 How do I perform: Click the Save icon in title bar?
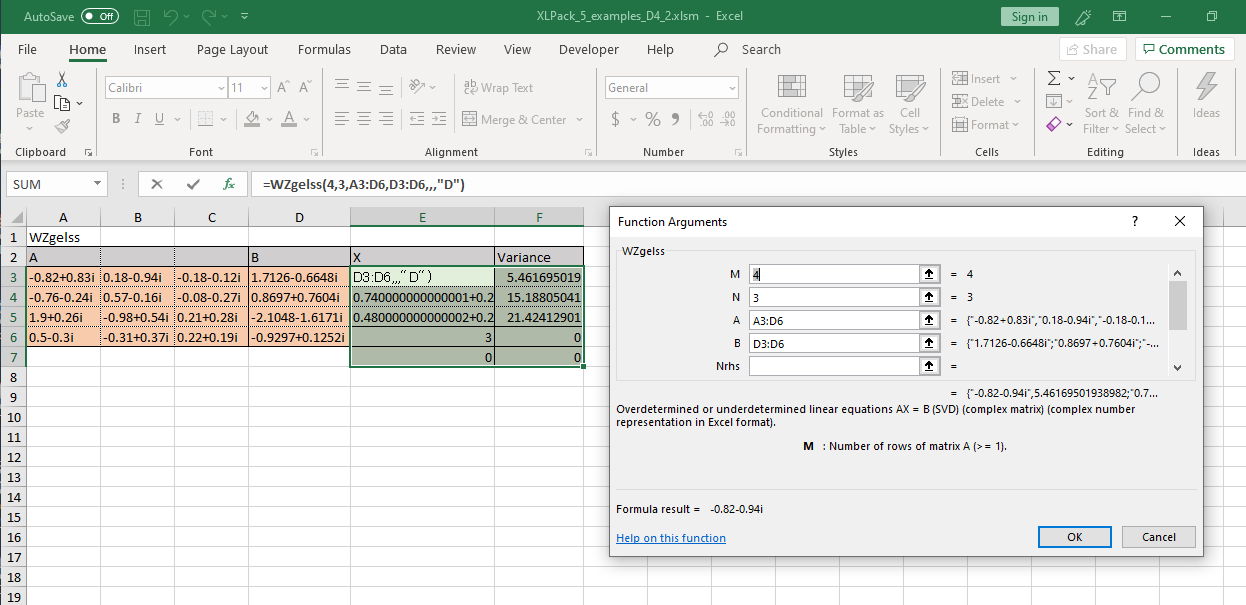click(x=142, y=17)
